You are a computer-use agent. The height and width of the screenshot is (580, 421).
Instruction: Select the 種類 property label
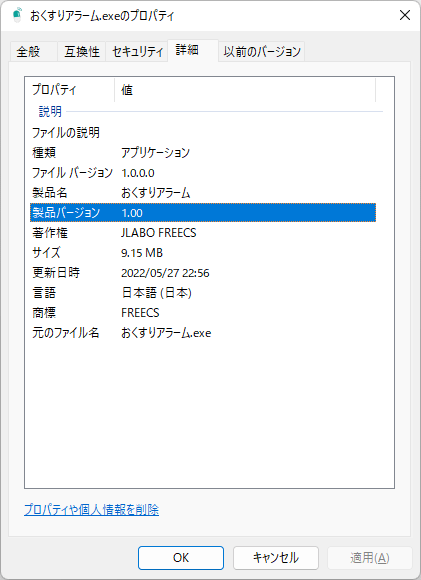tap(44, 152)
